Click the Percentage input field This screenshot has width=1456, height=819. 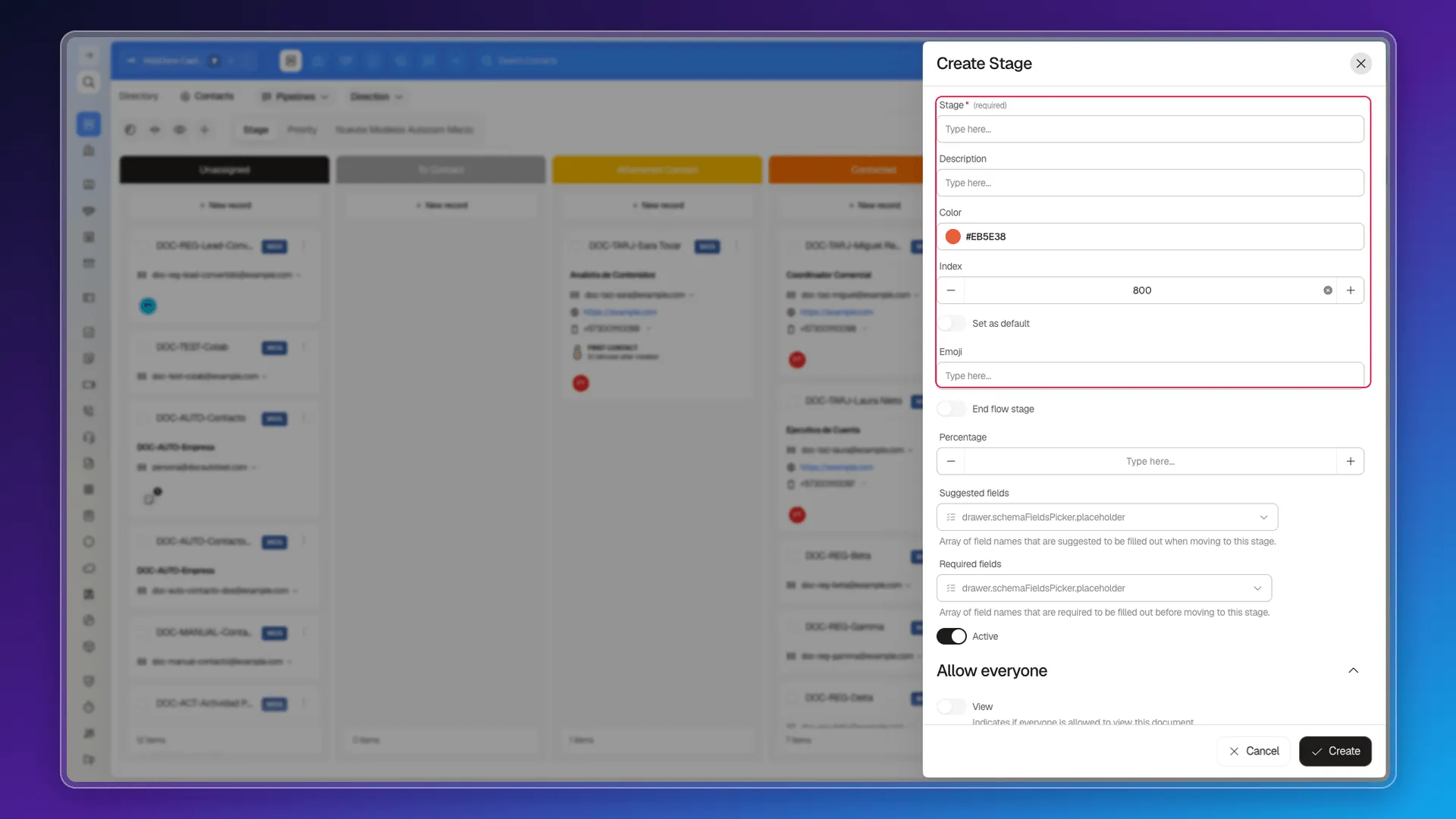pyautogui.click(x=1150, y=461)
